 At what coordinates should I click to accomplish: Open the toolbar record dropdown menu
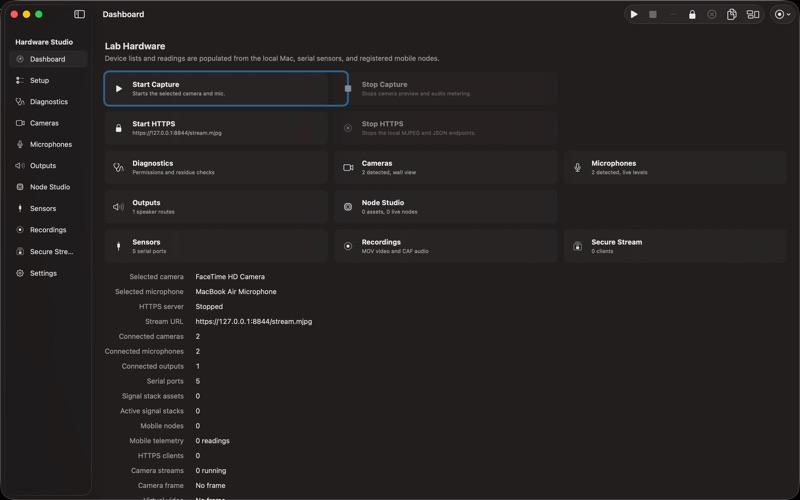783,14
